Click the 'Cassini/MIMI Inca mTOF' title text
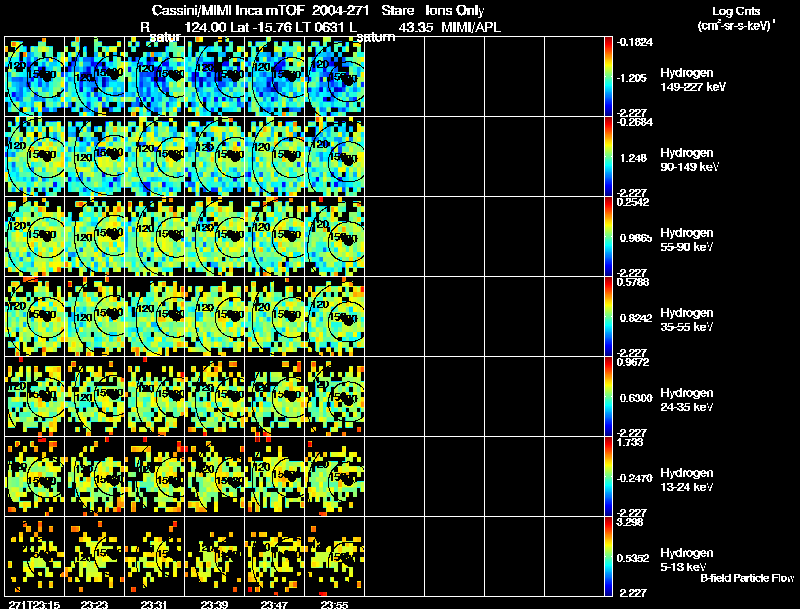The height and width of the screenshot is (609, 800). [x=228, y=10]
